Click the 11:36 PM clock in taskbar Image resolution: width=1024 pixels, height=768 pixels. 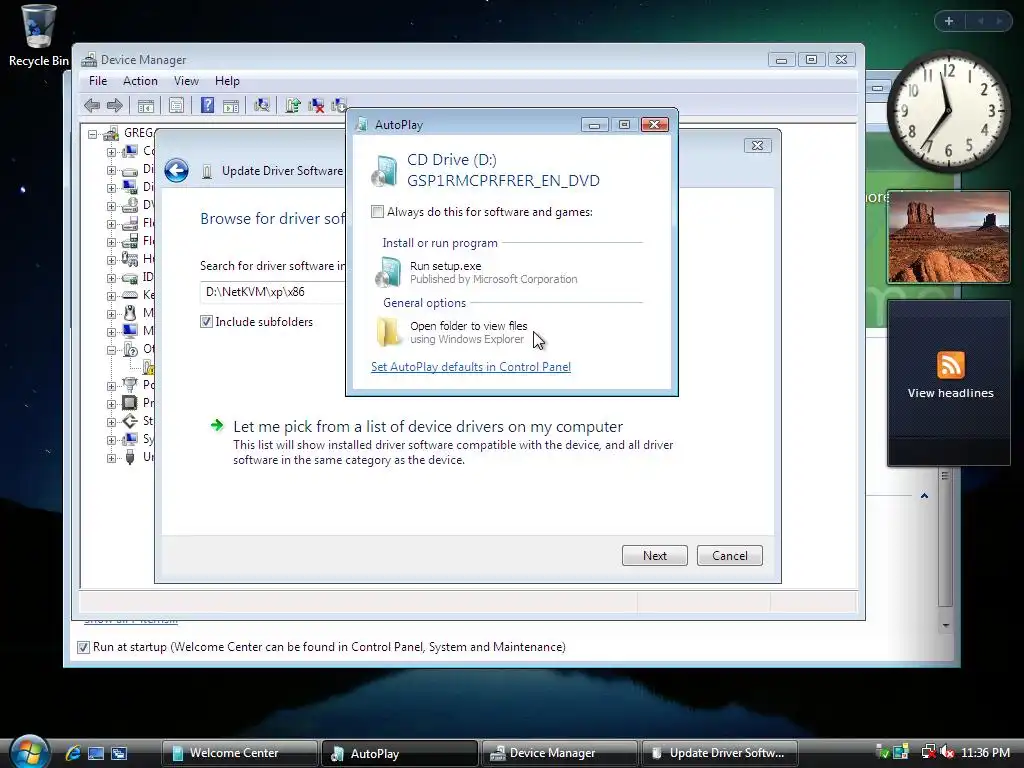pos(985,753)
